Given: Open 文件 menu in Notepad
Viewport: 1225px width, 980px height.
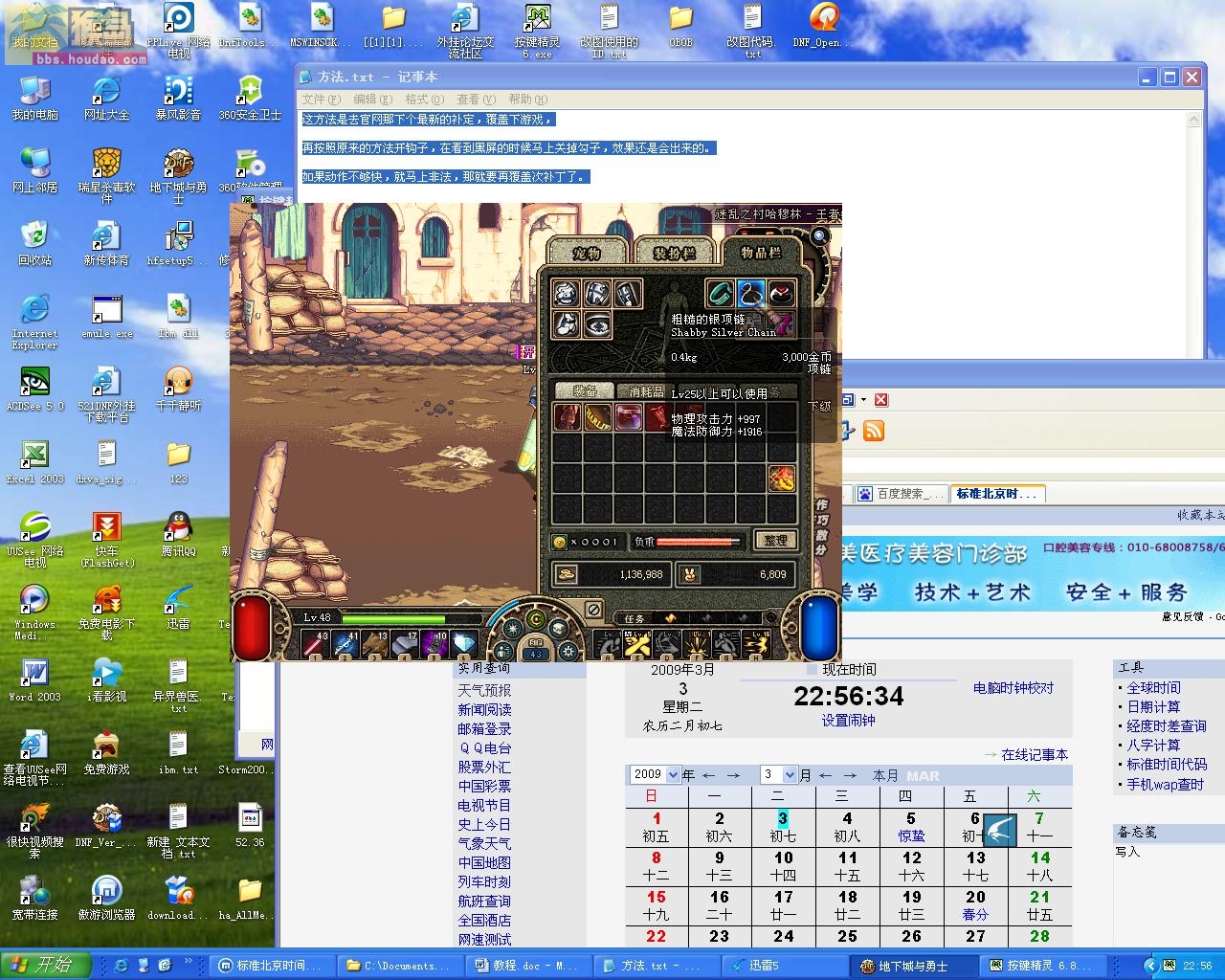Looking at the screenshot, I should tap(321, 99).
